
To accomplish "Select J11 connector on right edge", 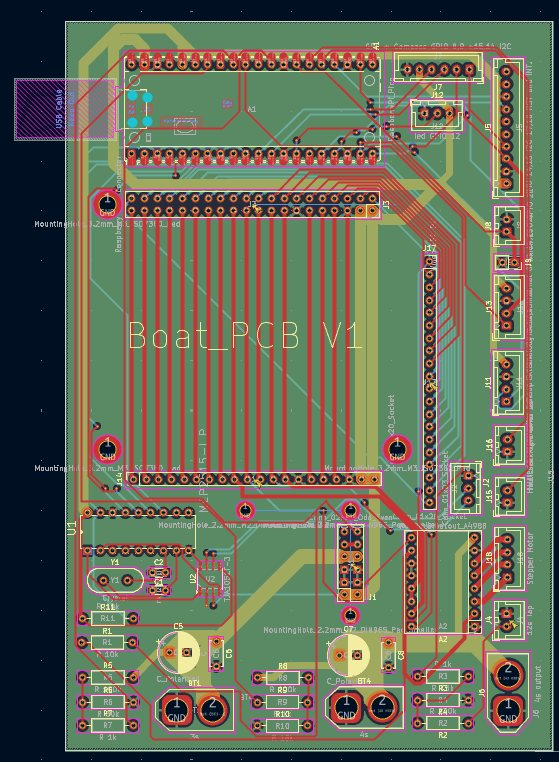I will coord(508,383).
